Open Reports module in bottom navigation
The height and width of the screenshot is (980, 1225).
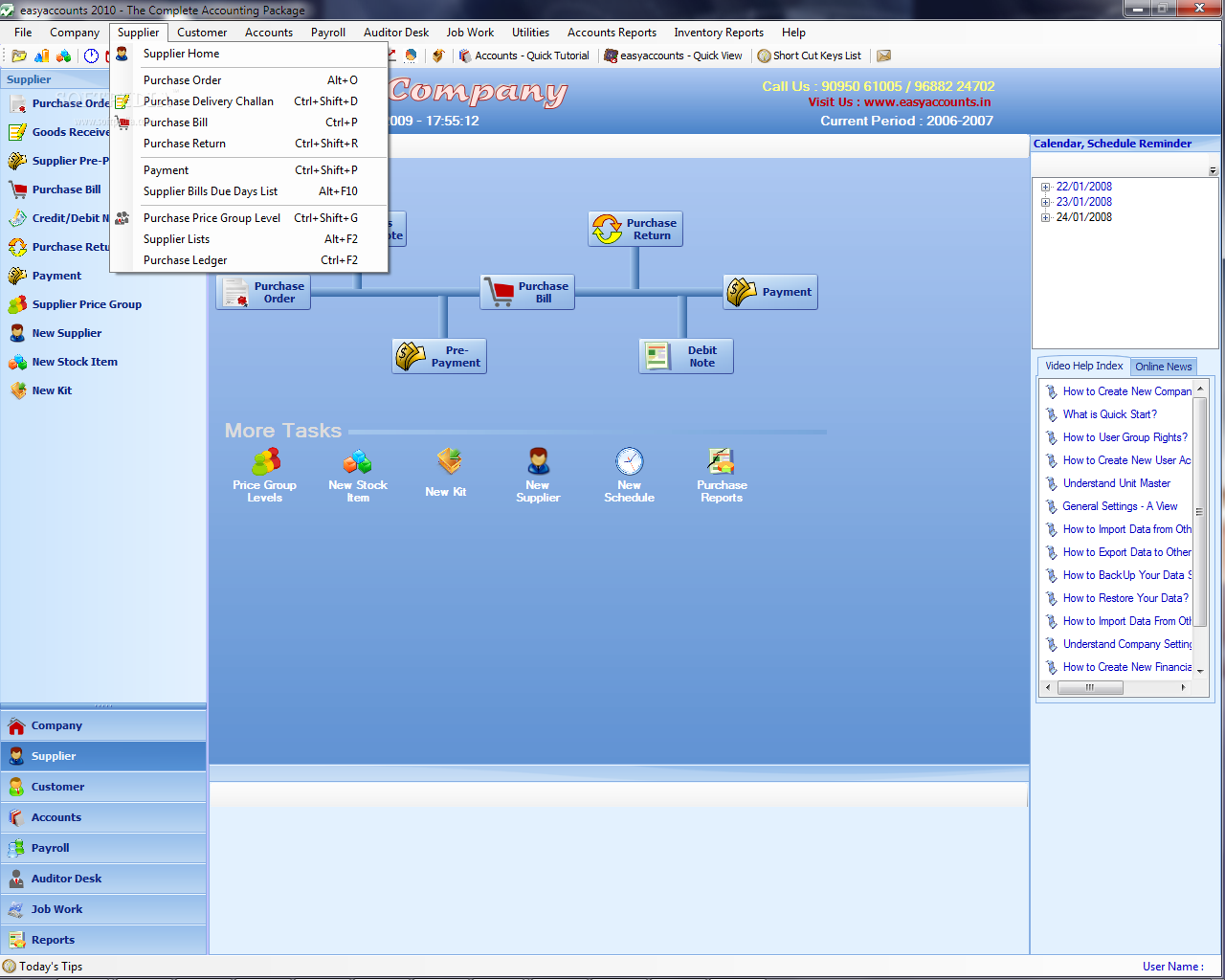pos(103,940)
